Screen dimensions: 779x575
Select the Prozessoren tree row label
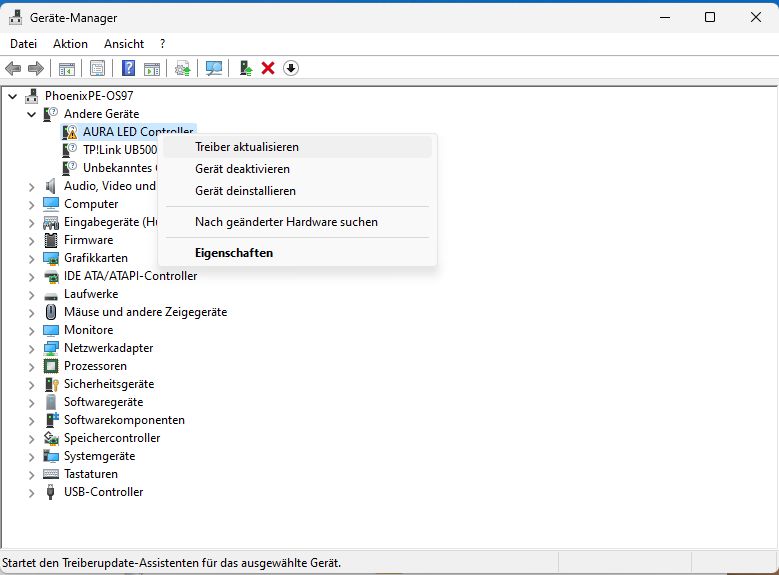pos(95,366)
